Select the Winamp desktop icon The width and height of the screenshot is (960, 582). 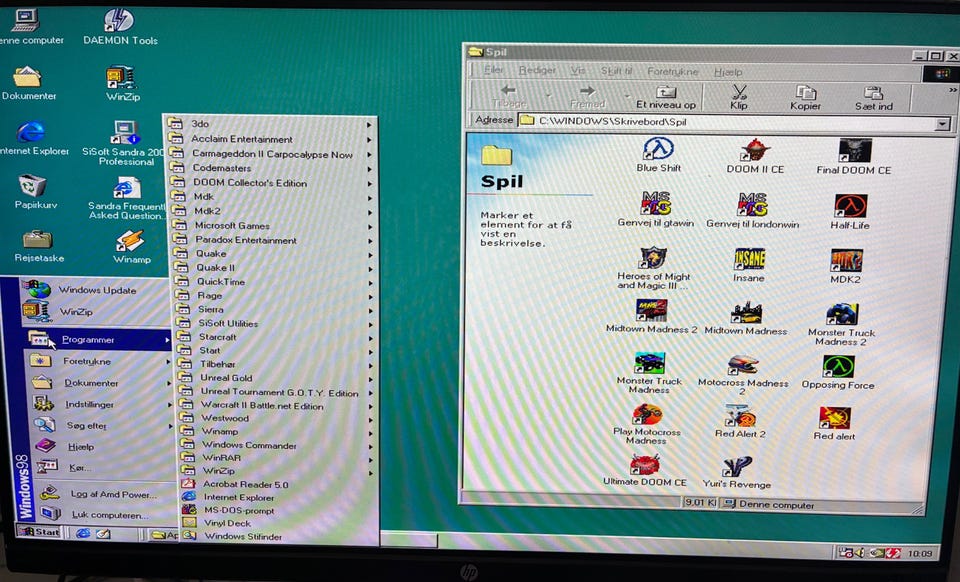[131, 247]
